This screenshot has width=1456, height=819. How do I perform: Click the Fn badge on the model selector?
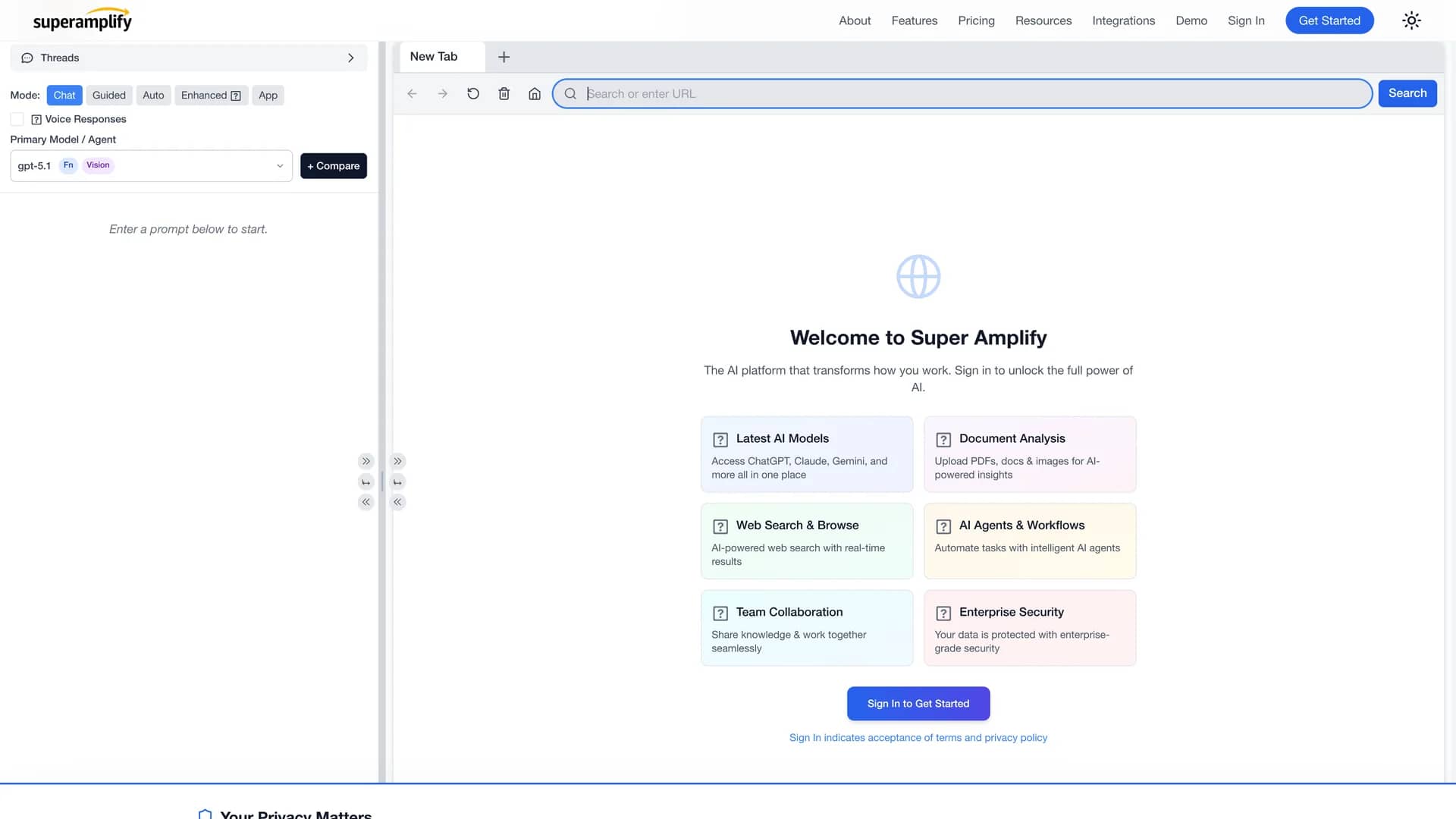(x=68, y=165)
